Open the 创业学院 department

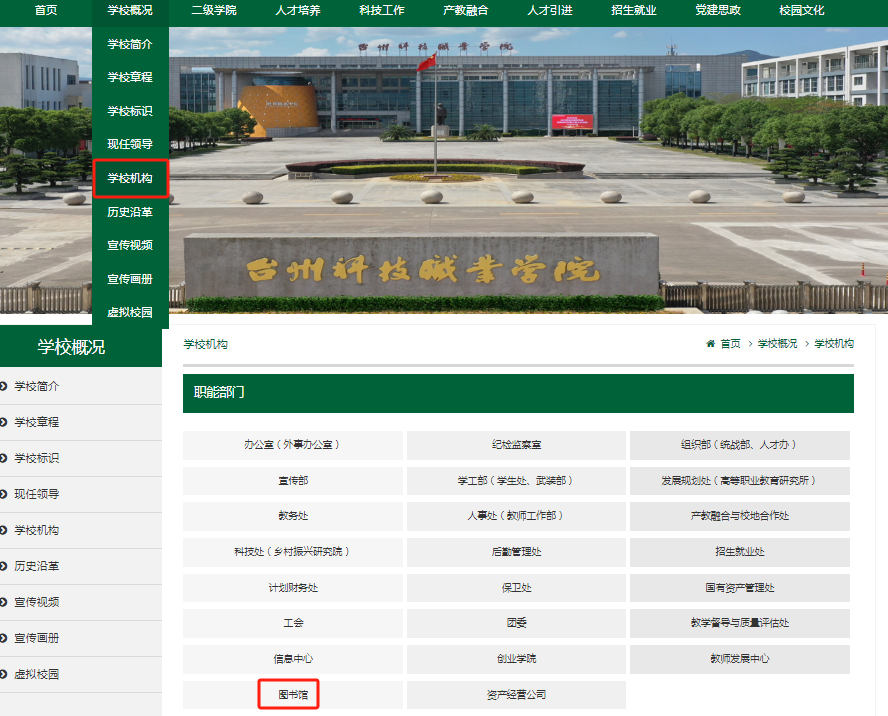click(x=516, y=659)
